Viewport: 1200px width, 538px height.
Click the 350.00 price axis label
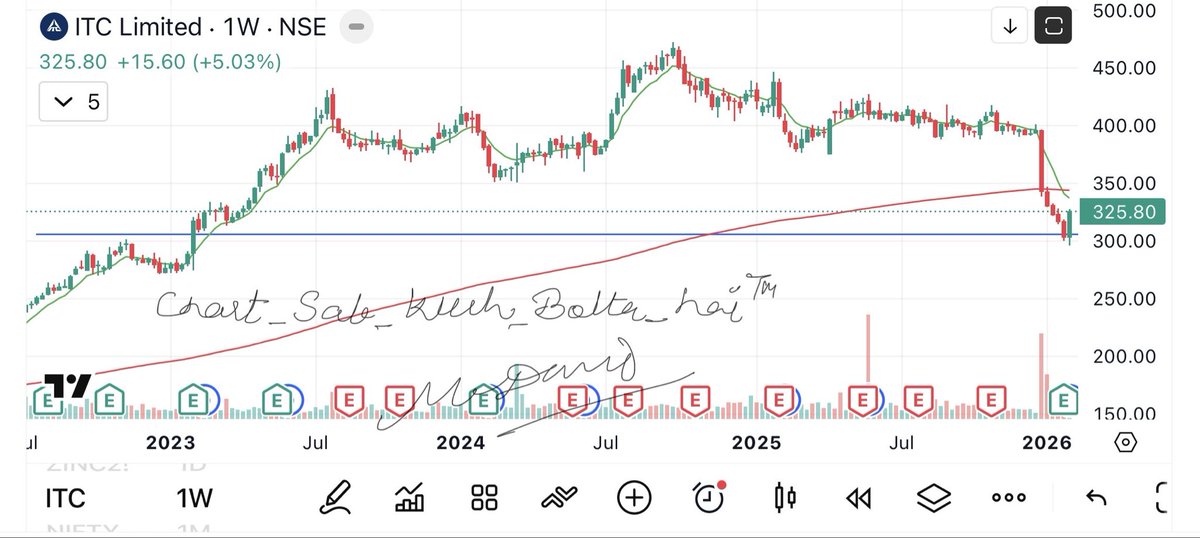tap(1124, 184)
